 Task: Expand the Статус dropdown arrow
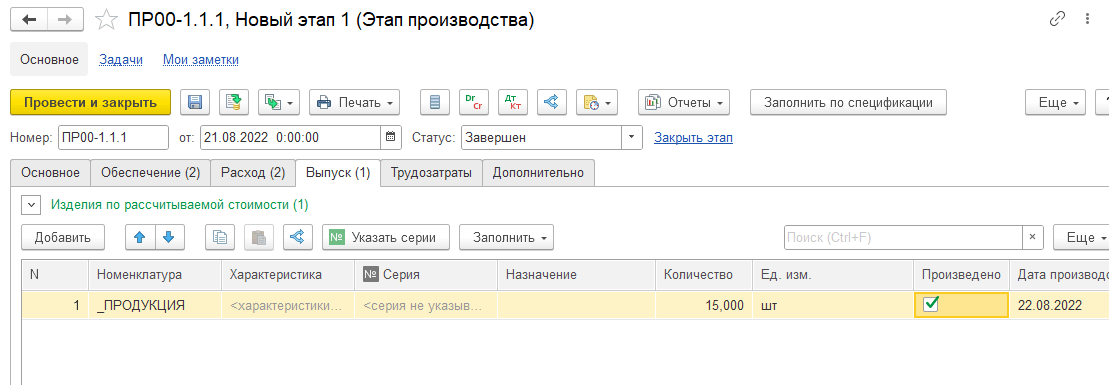pyautogui.click(x=632, y=137)
